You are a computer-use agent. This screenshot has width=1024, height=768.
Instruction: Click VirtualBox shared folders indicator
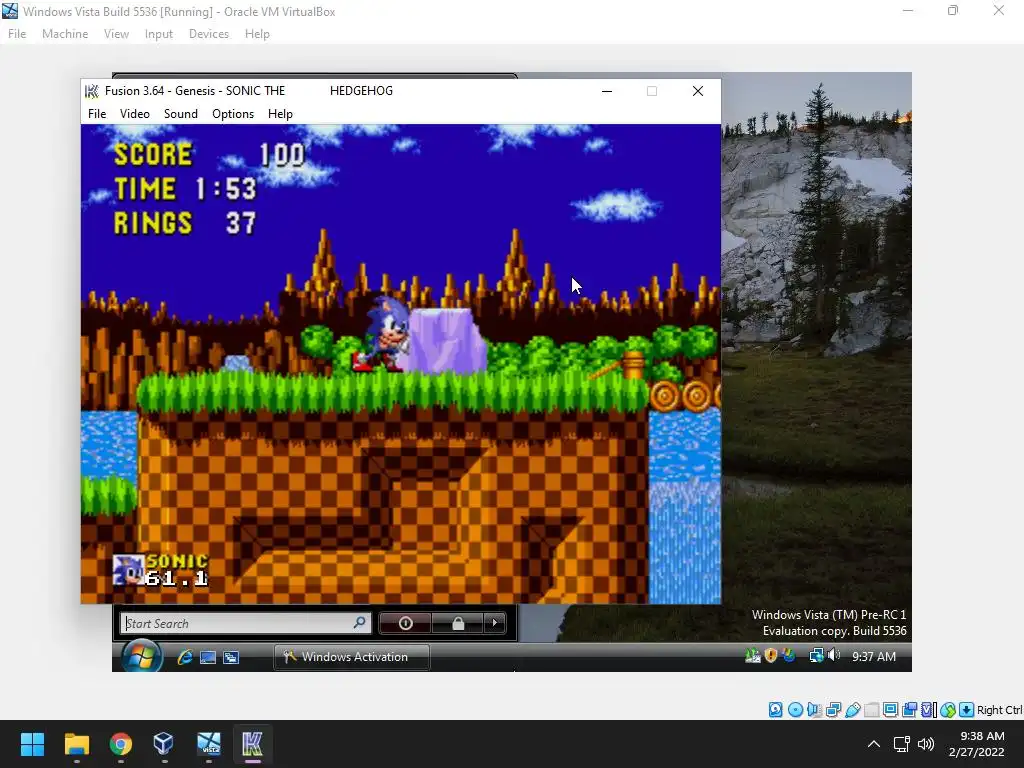point(872,710)
